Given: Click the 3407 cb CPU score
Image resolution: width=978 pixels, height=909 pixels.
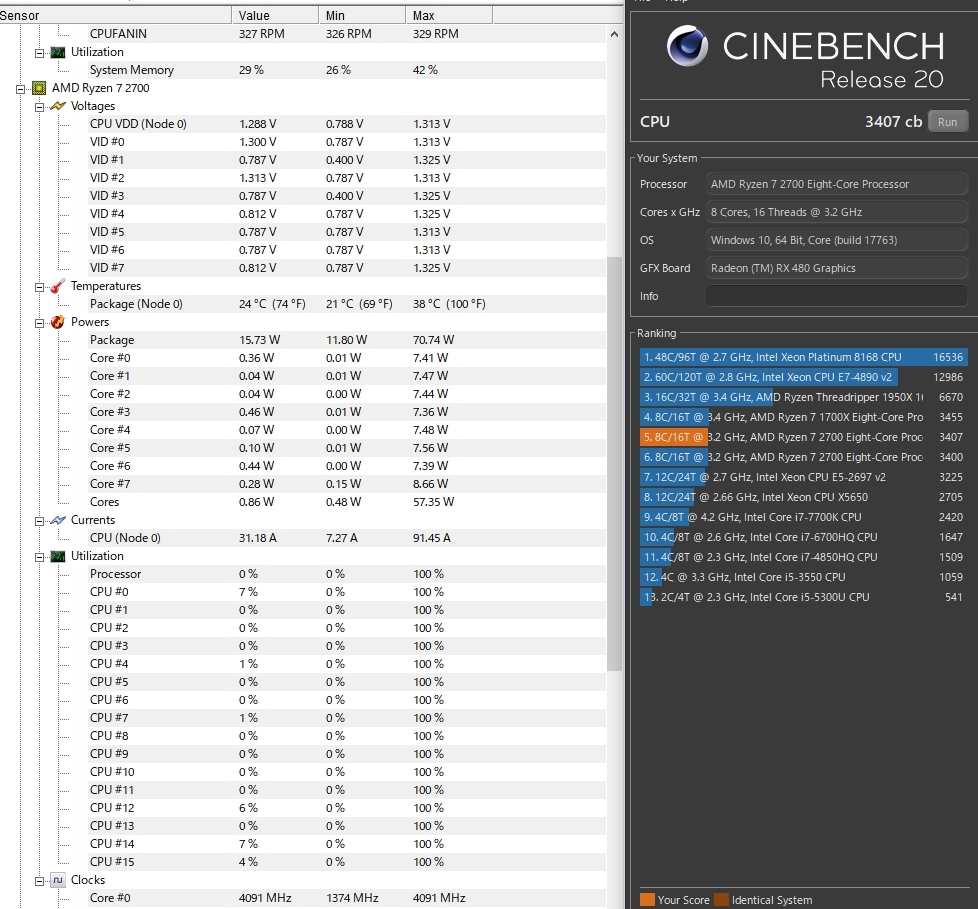Looking at the screenshot, I should pyautogui.click(x=893, y=122).
